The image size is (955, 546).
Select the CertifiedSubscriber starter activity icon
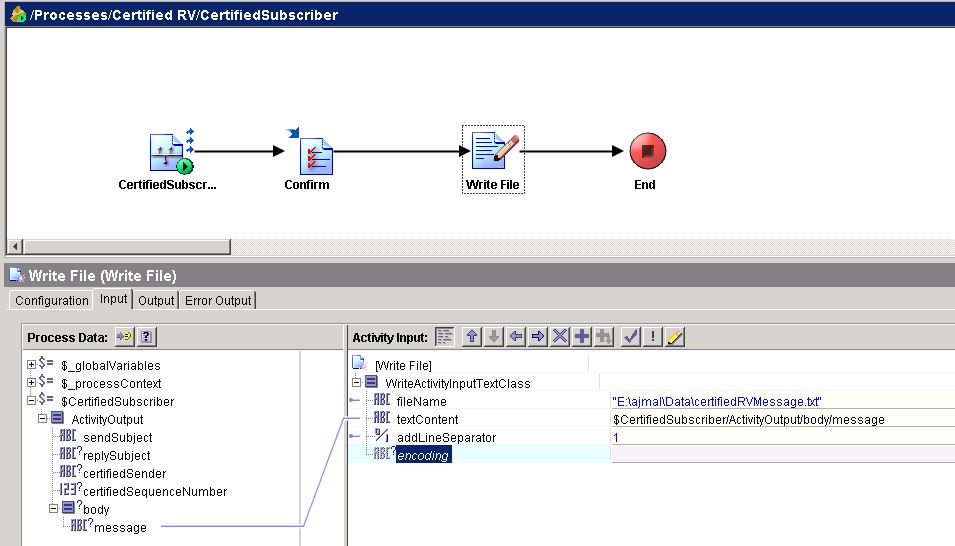coord(171,151)
